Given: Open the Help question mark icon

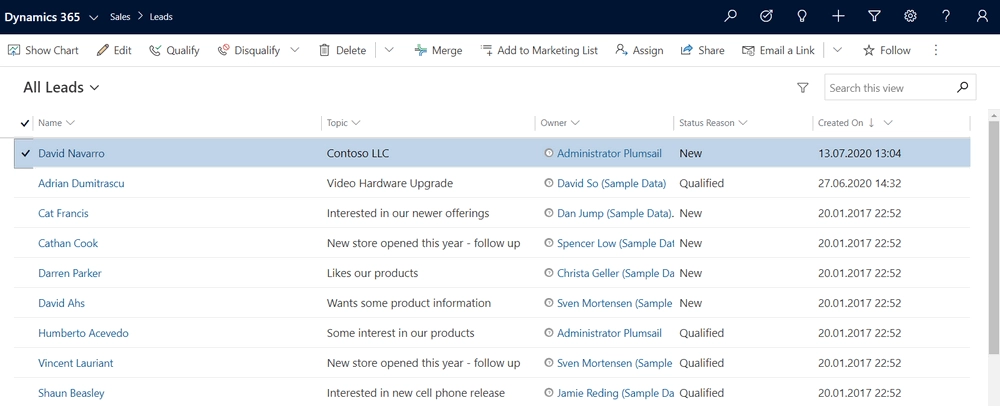Looking at the screenshot, I should point(946,17).
